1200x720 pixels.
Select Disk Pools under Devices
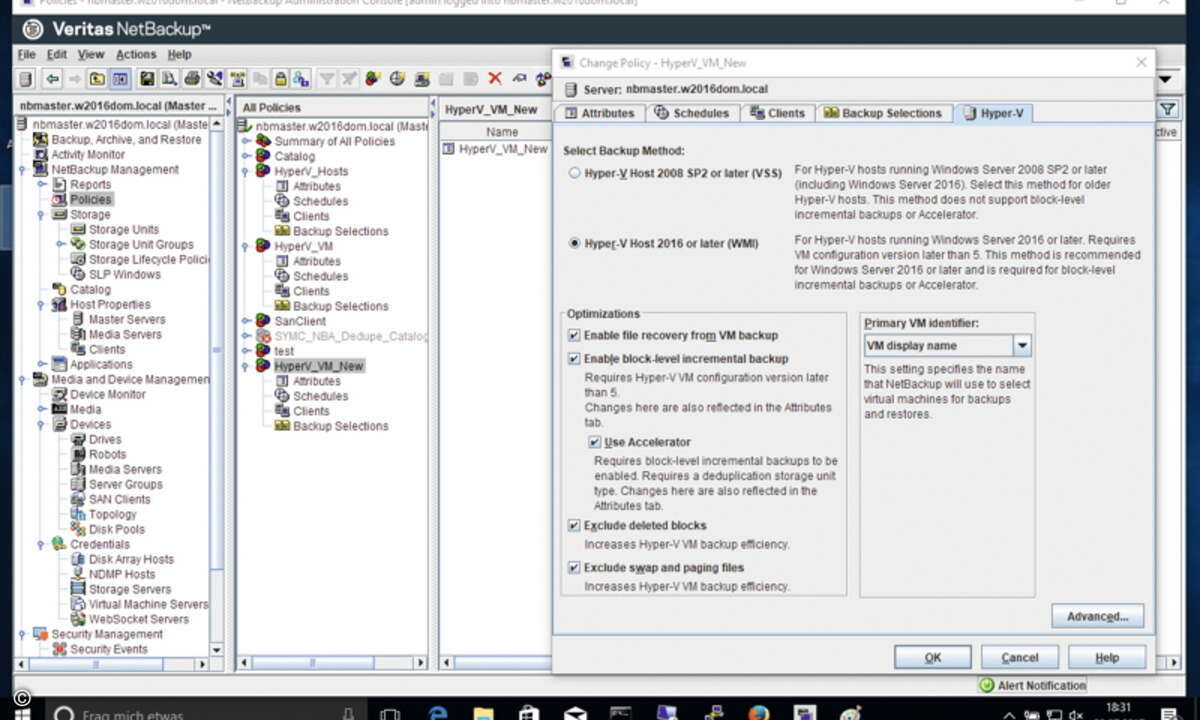[116, 530]
